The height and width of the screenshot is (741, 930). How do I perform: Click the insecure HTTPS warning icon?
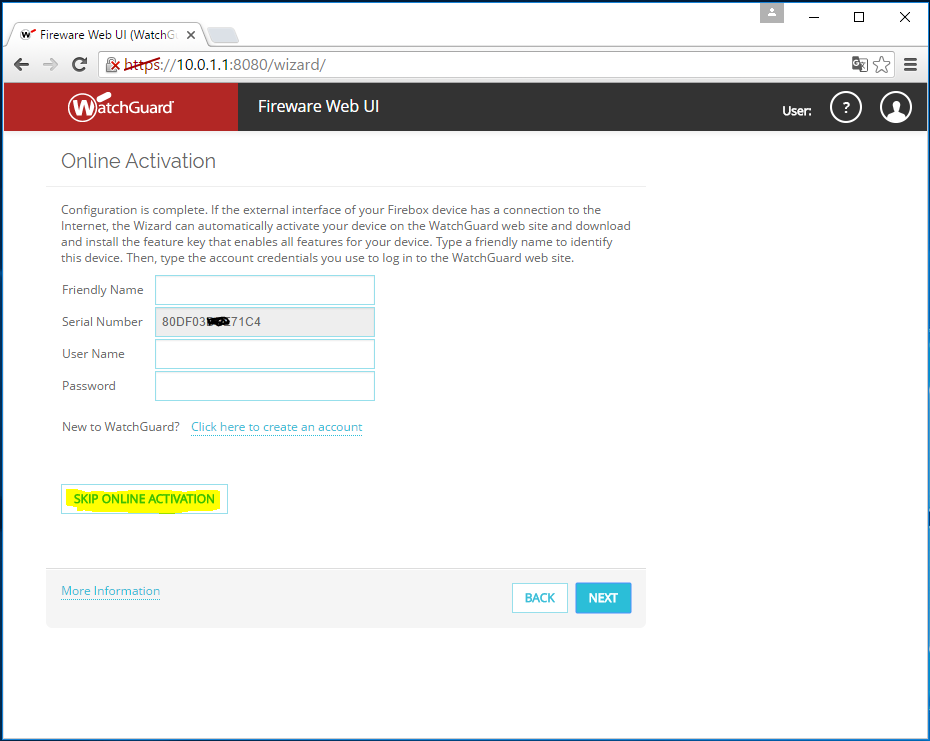(113, 65)
